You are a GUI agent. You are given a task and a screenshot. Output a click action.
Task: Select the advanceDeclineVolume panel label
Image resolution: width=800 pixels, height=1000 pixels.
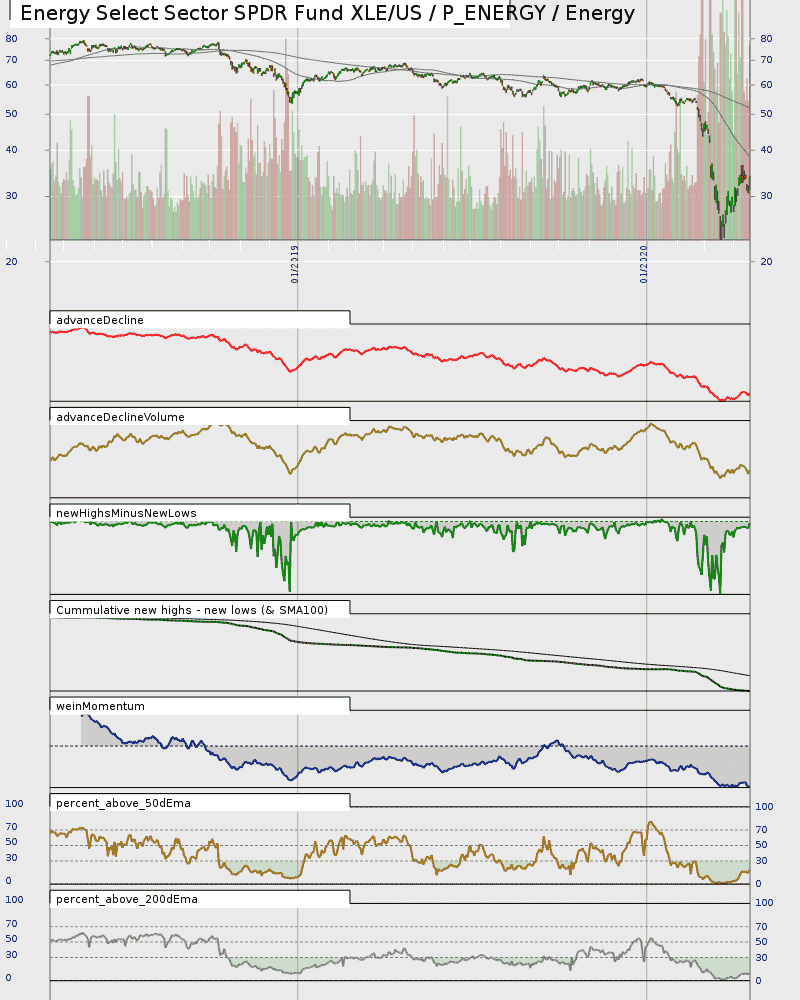click(x=120, y=417)
